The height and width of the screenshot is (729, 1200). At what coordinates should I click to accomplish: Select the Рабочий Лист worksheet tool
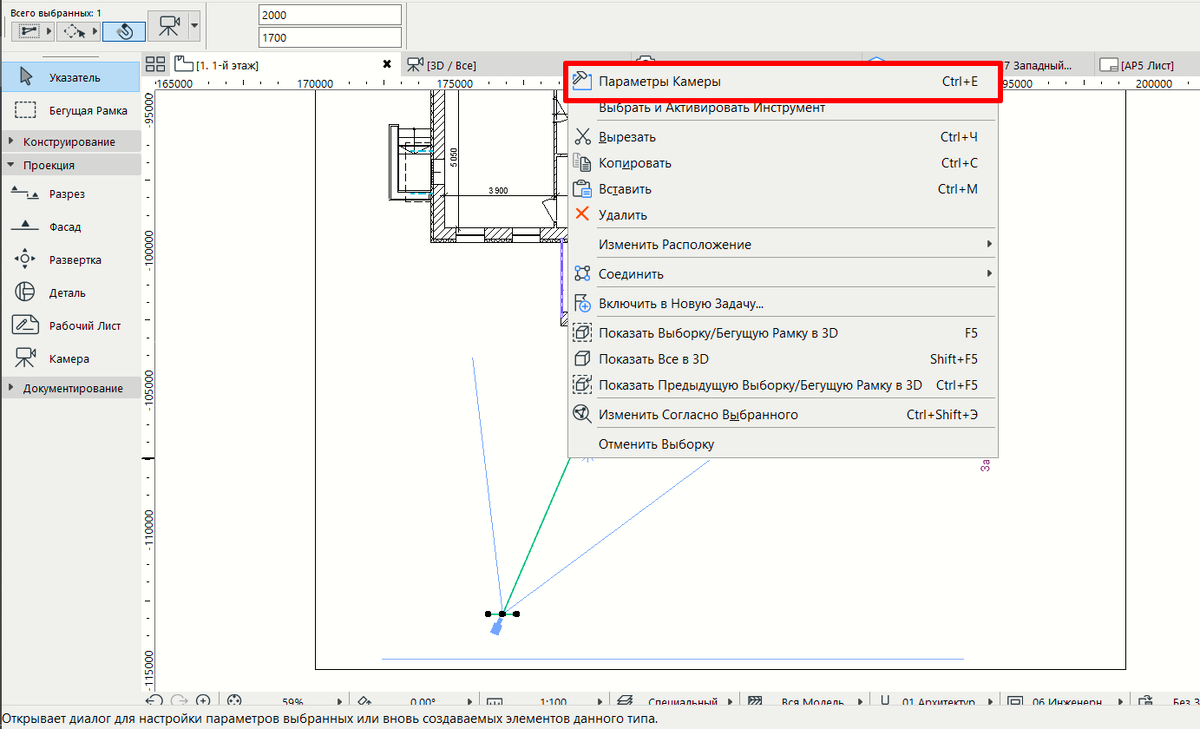(x=70, y=326)
